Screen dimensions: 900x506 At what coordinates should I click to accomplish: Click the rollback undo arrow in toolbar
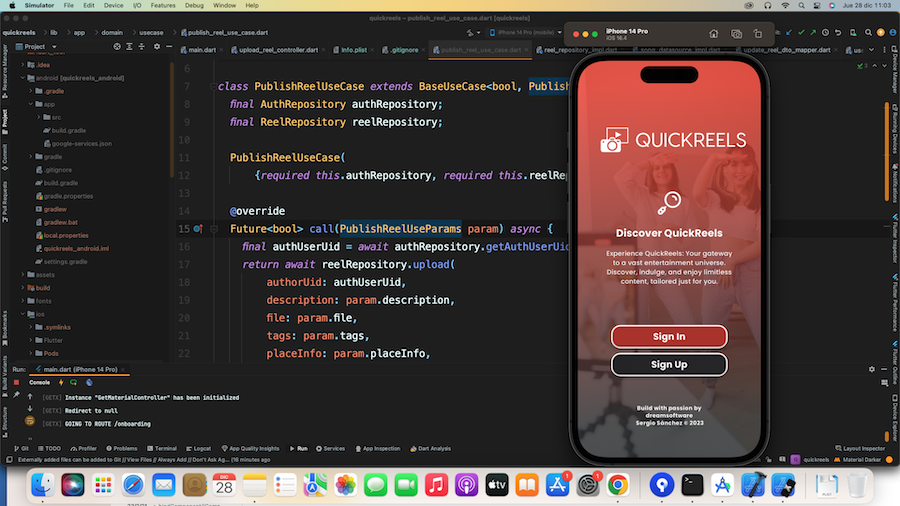pyautogui.click(x=838, y=33)
